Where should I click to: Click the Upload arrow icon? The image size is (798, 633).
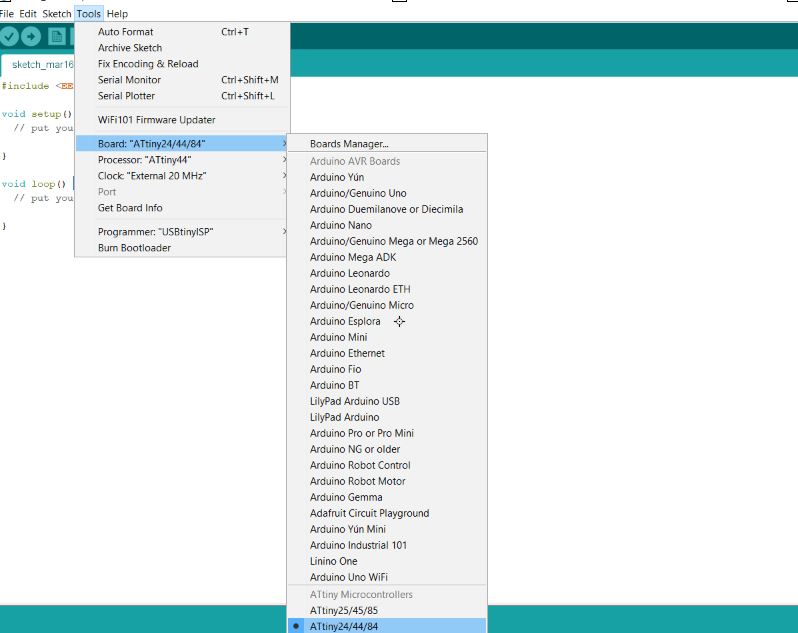tap(31, 36)
